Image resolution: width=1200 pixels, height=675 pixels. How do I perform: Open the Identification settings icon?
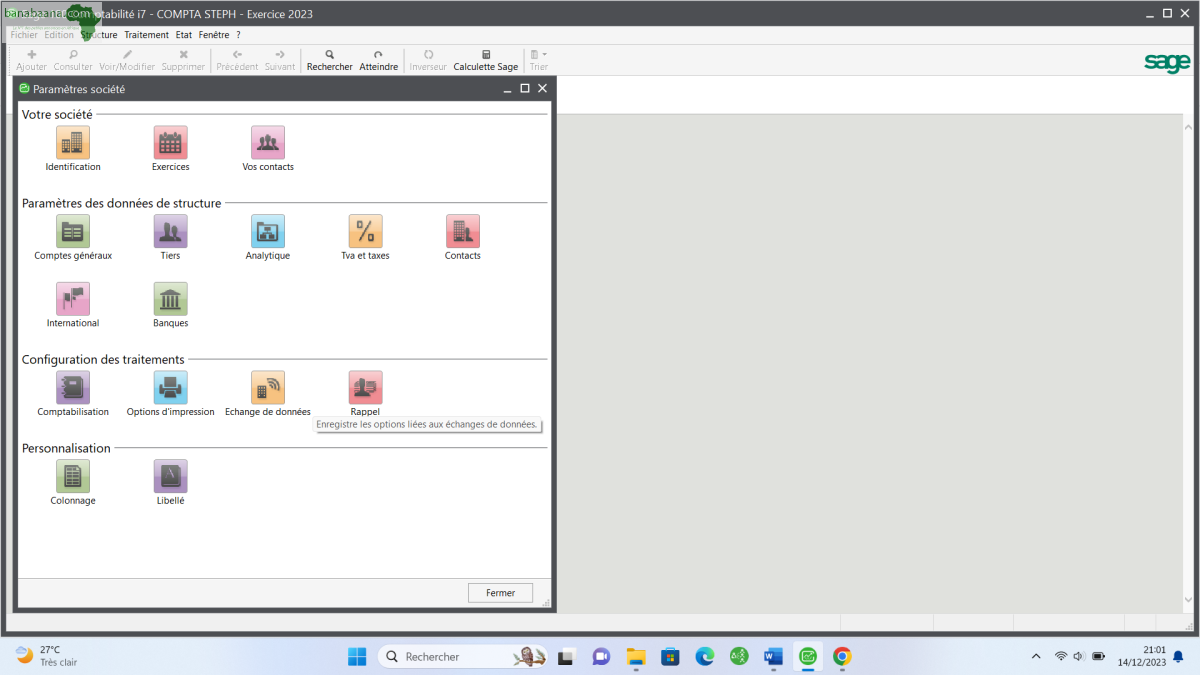(x=73, y=143)
